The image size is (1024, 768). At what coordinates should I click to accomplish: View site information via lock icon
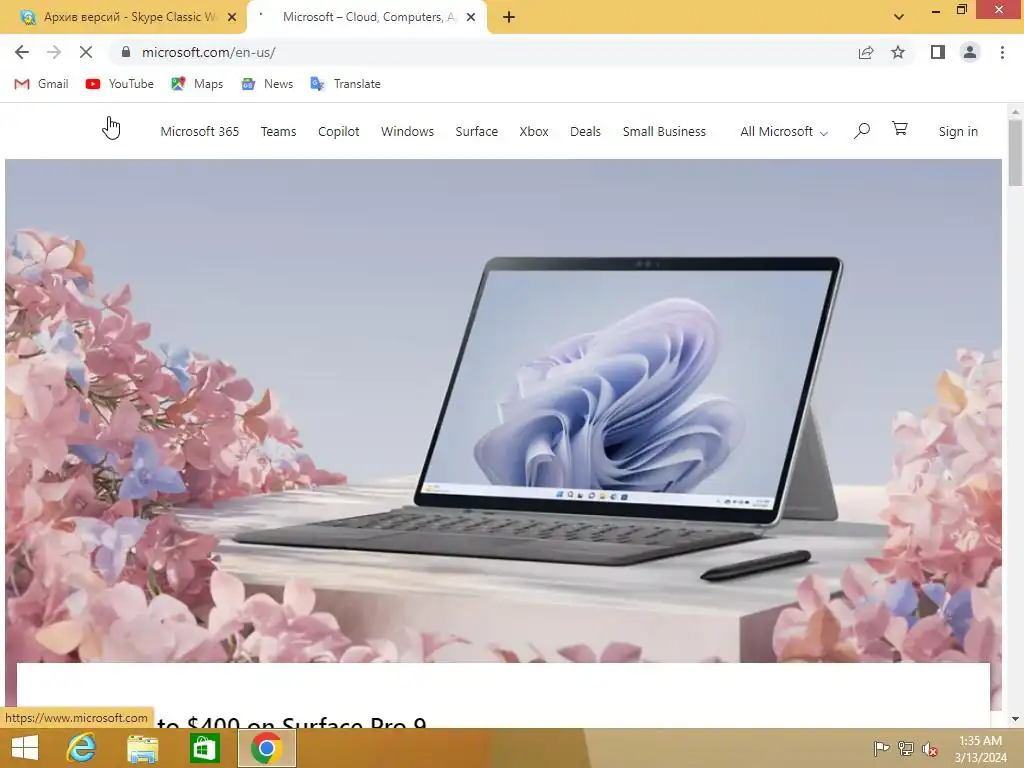pyautogui.click(x=126, y=52)
